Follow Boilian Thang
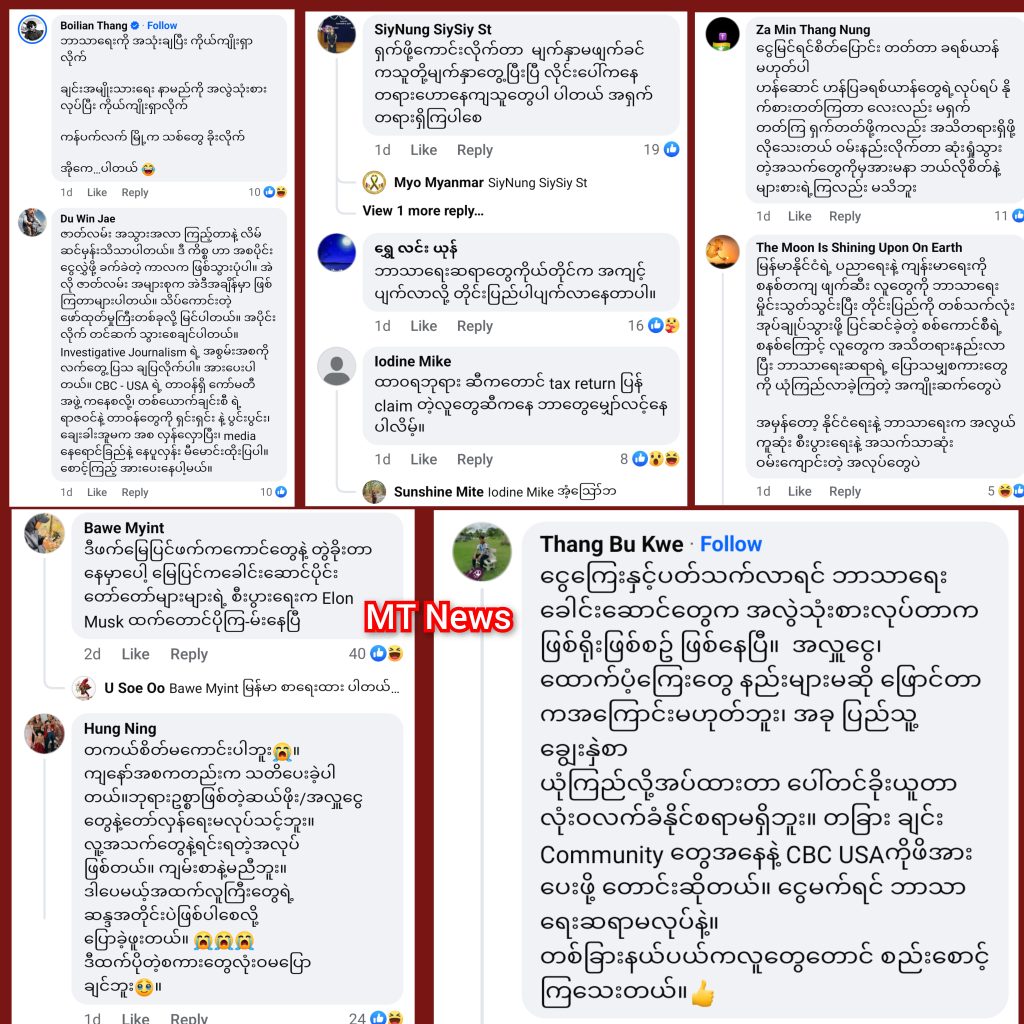This screenshot has width=1024, height=1024. (162, 25)
